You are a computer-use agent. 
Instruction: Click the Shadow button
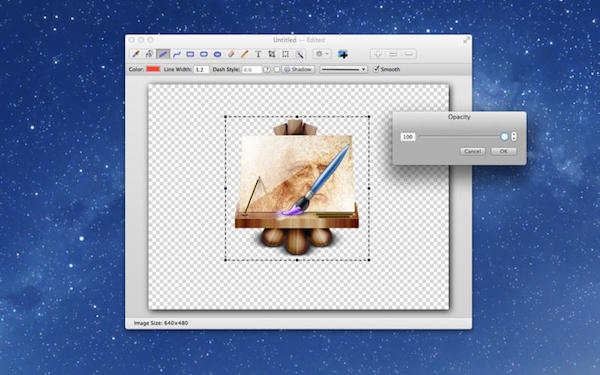(x=298, y=70)
